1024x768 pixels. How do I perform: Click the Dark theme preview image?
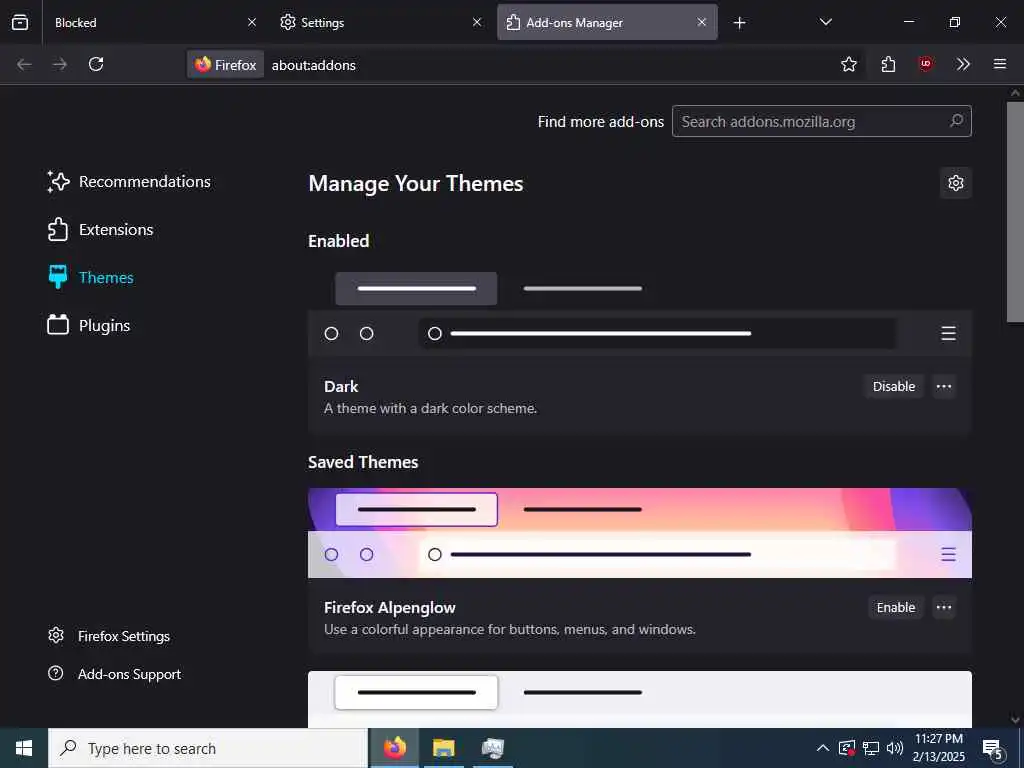[x=640, y=312]
